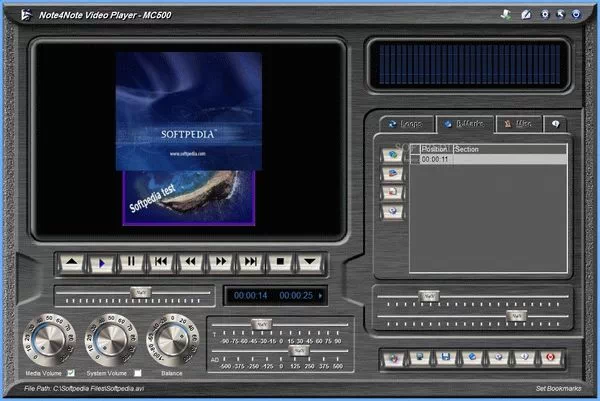This screenshot has width=600, height=401.
Task: Click the eject up-arrow transport button
Action: click(x=71, y=262)
